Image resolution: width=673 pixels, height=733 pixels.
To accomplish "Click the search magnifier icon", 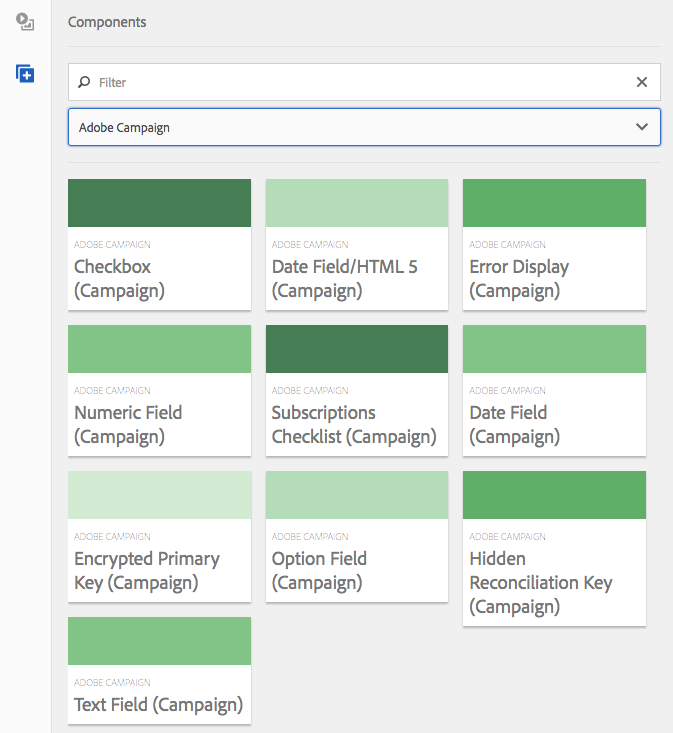I will click(84, 82).
